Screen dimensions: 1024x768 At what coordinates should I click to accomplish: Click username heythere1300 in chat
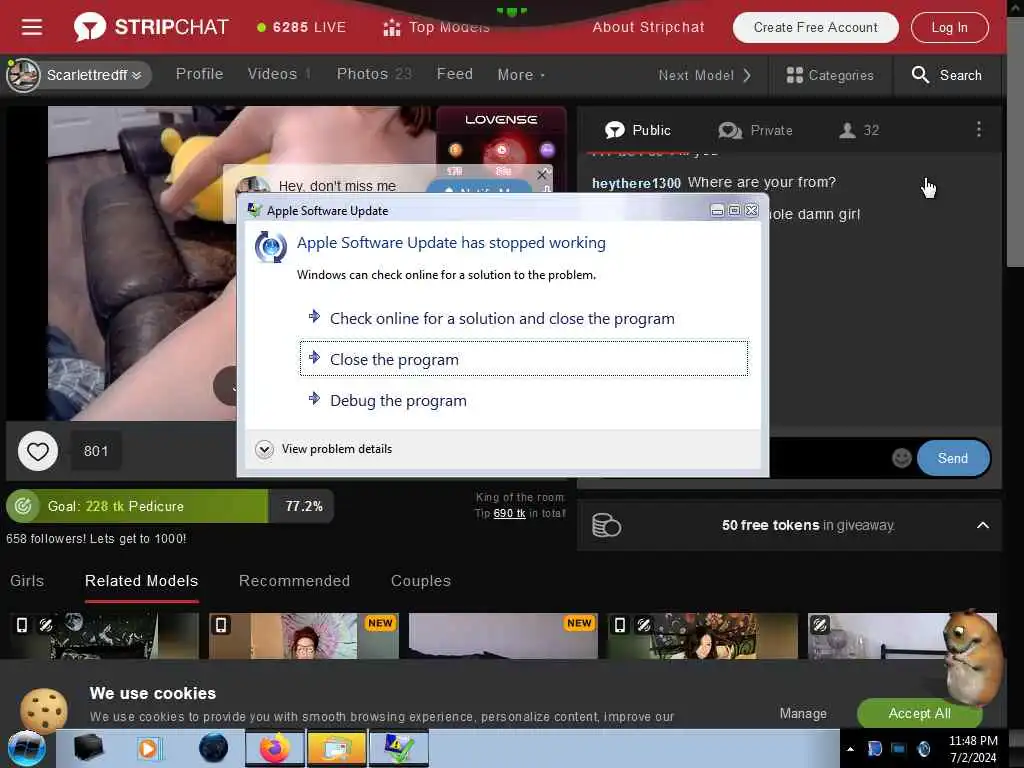point(636,183)
